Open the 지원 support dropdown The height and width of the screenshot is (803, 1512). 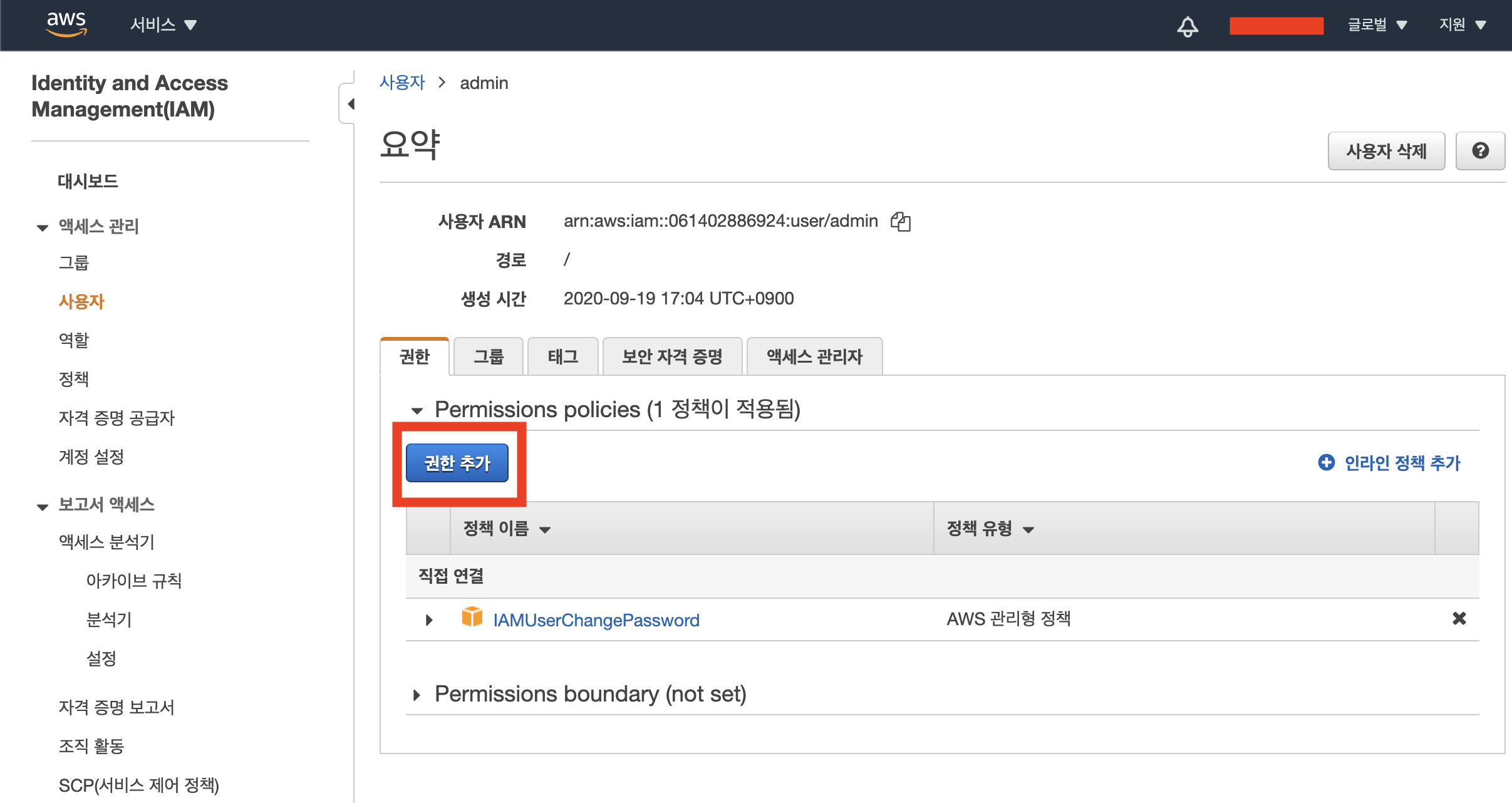pos(1462,24)
